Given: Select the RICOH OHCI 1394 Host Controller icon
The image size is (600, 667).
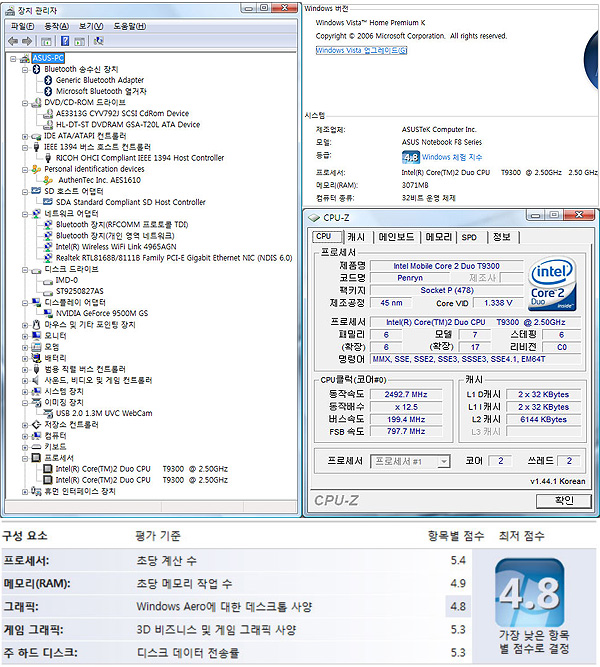Looking at the screenshot, I should click(48, 158).
